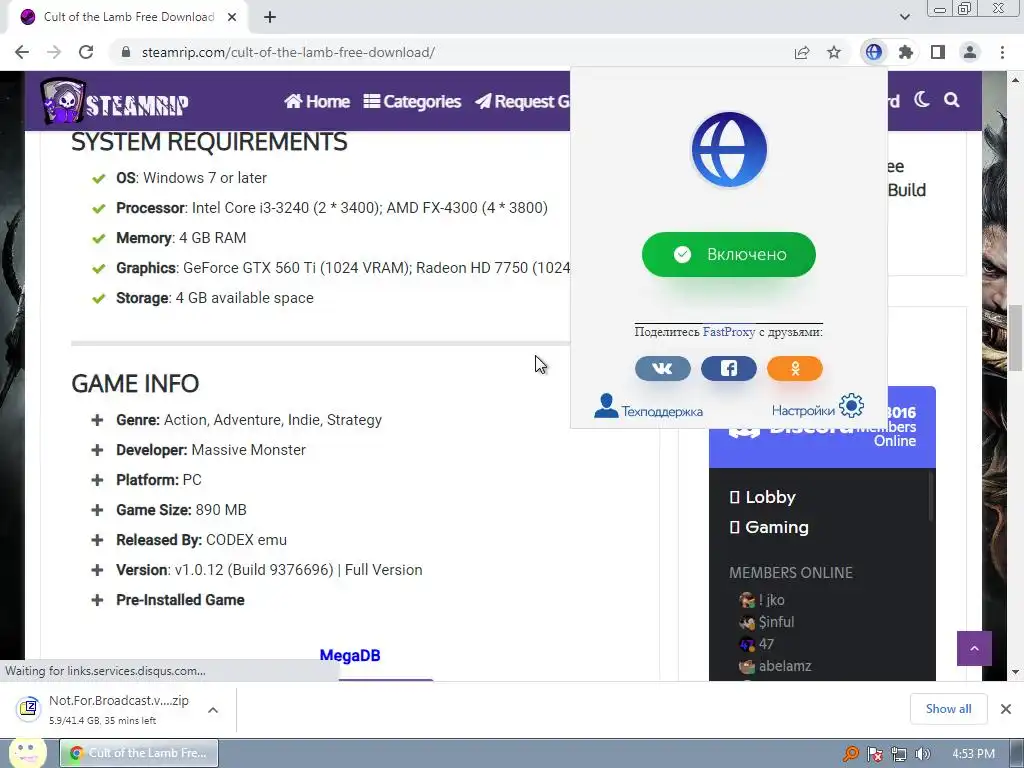Click Discord member ! jko
This screenshot has width=1024, height=768.
pos(761,600)
